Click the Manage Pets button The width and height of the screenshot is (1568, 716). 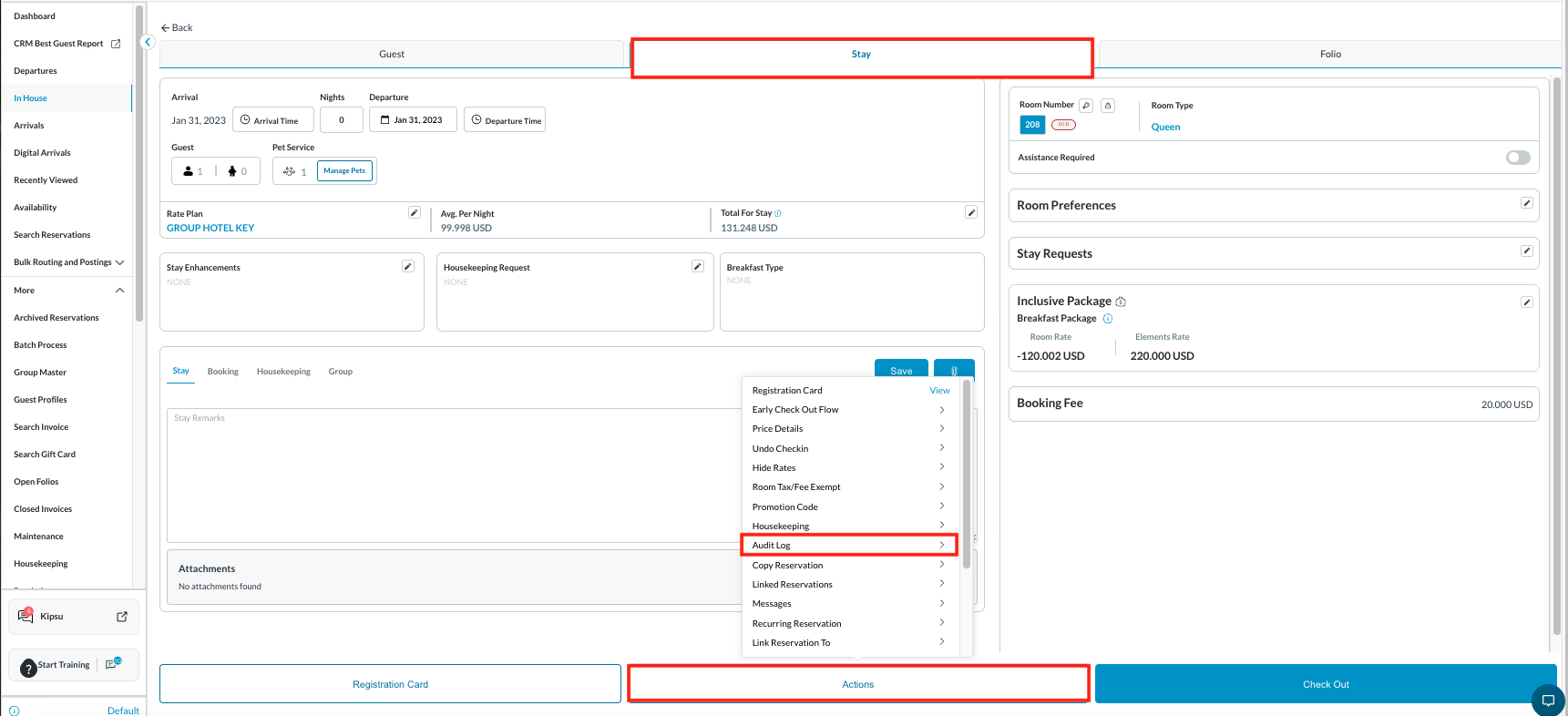click(x=344, y=170)
